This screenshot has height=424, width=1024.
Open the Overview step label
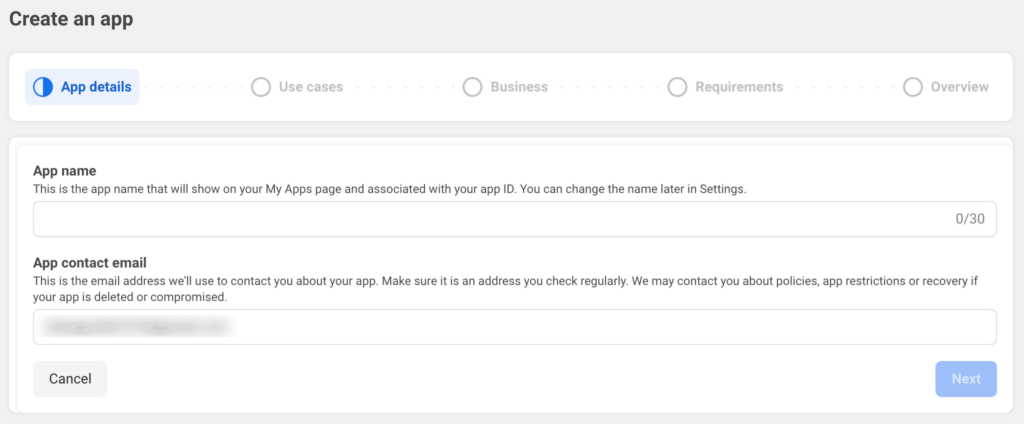pyautogui.click(x=959, y=87)
